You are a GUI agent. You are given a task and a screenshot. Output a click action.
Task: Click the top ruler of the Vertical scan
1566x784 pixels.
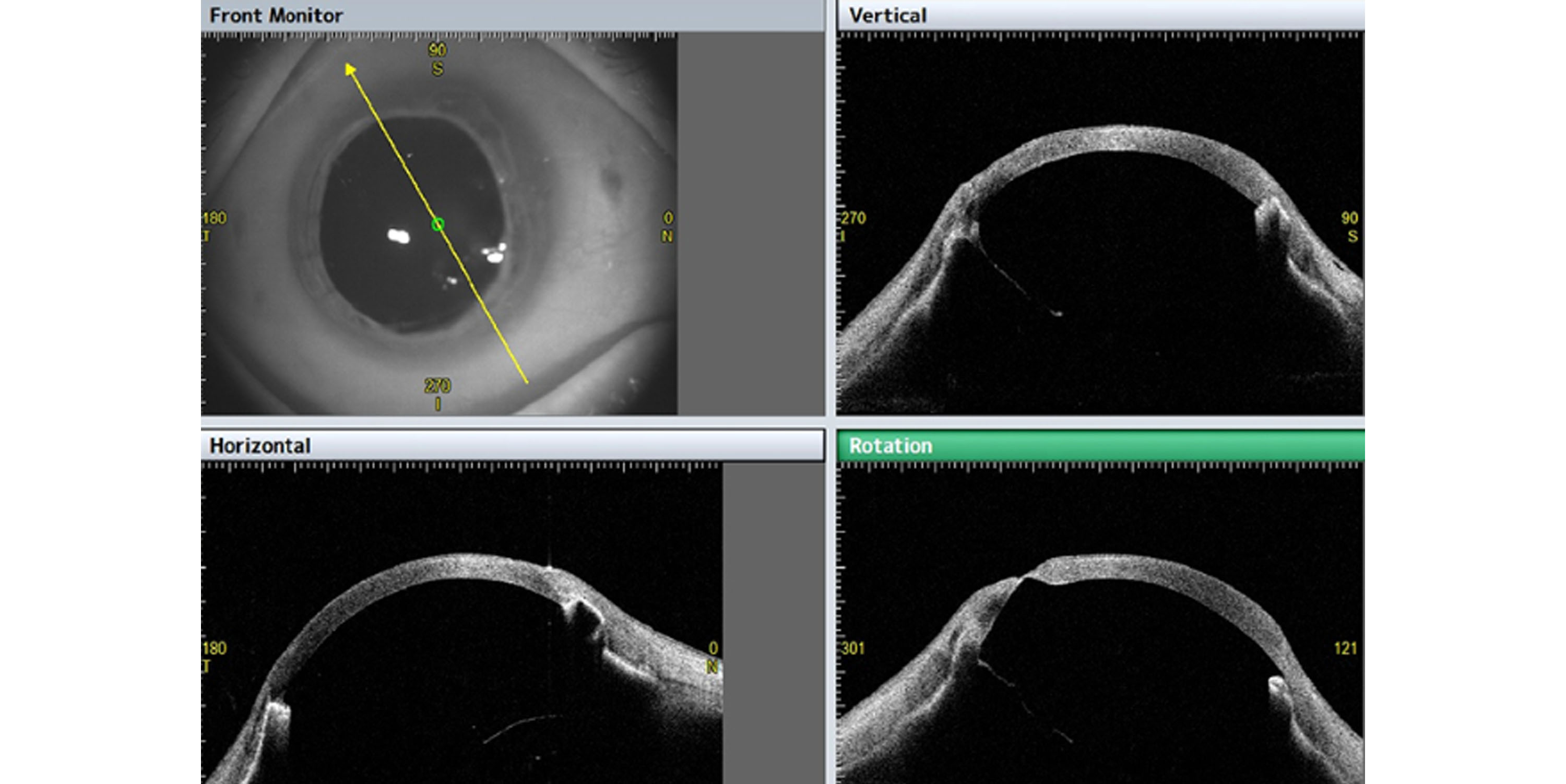[1100, 37]
